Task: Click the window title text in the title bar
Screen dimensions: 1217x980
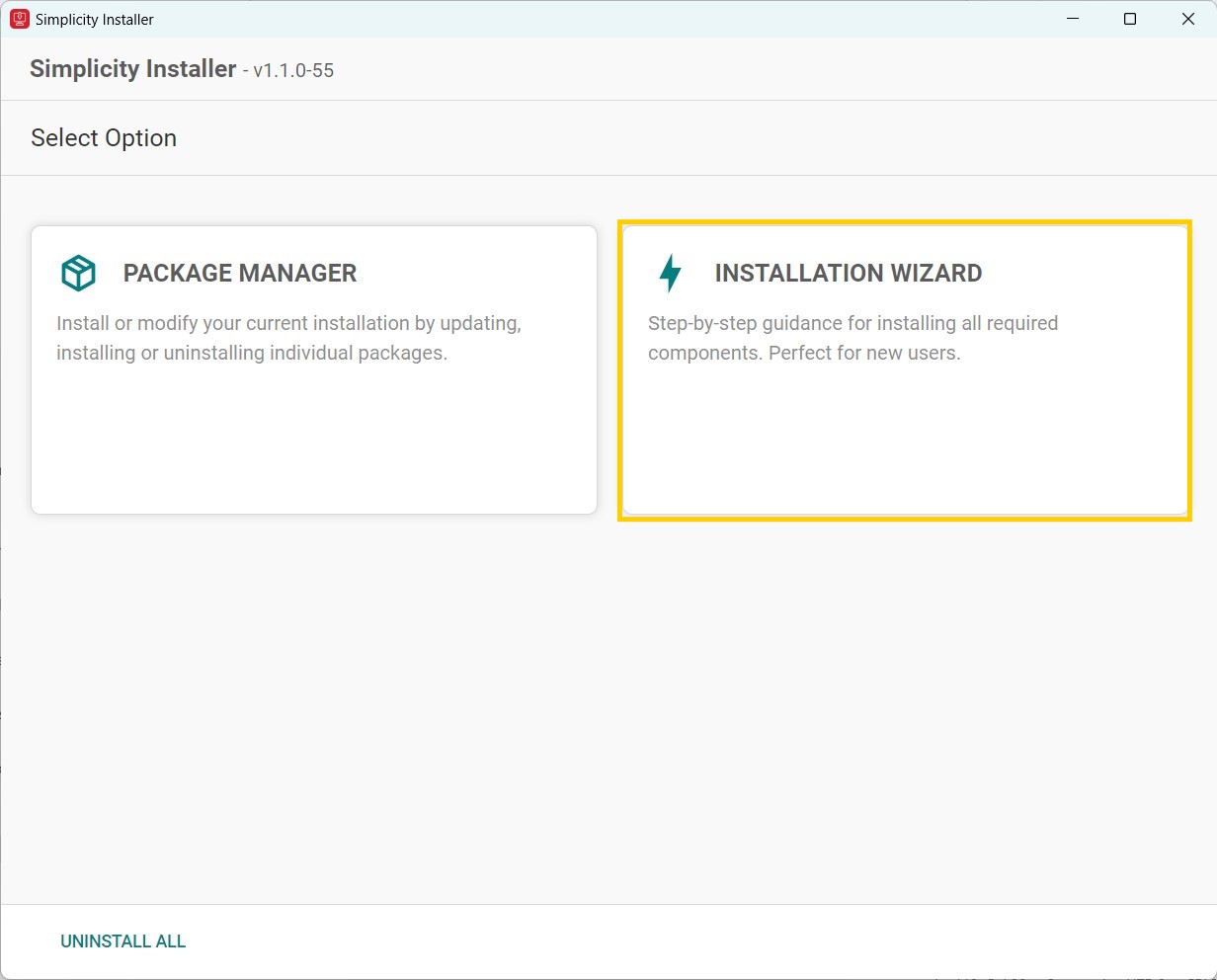Action: (x=95, y=19)
